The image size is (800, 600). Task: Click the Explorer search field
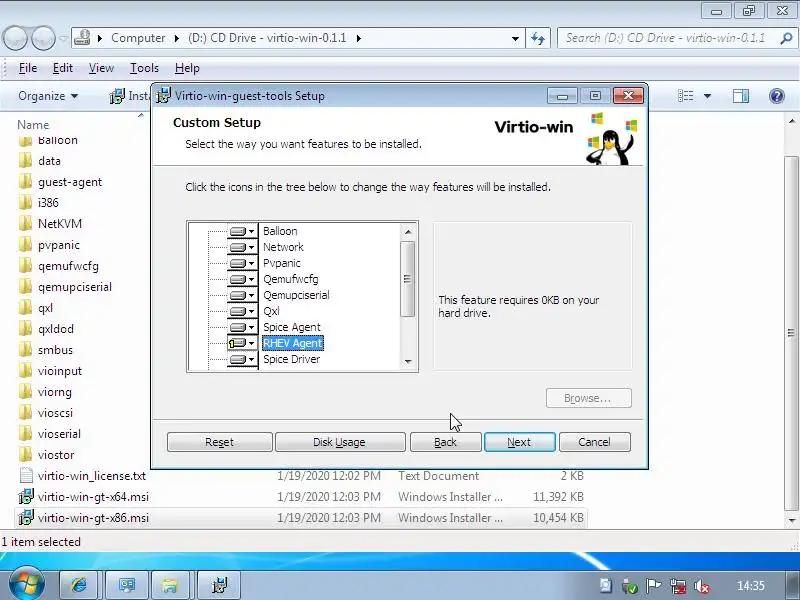pyautogui.click(x=666, y=38)
